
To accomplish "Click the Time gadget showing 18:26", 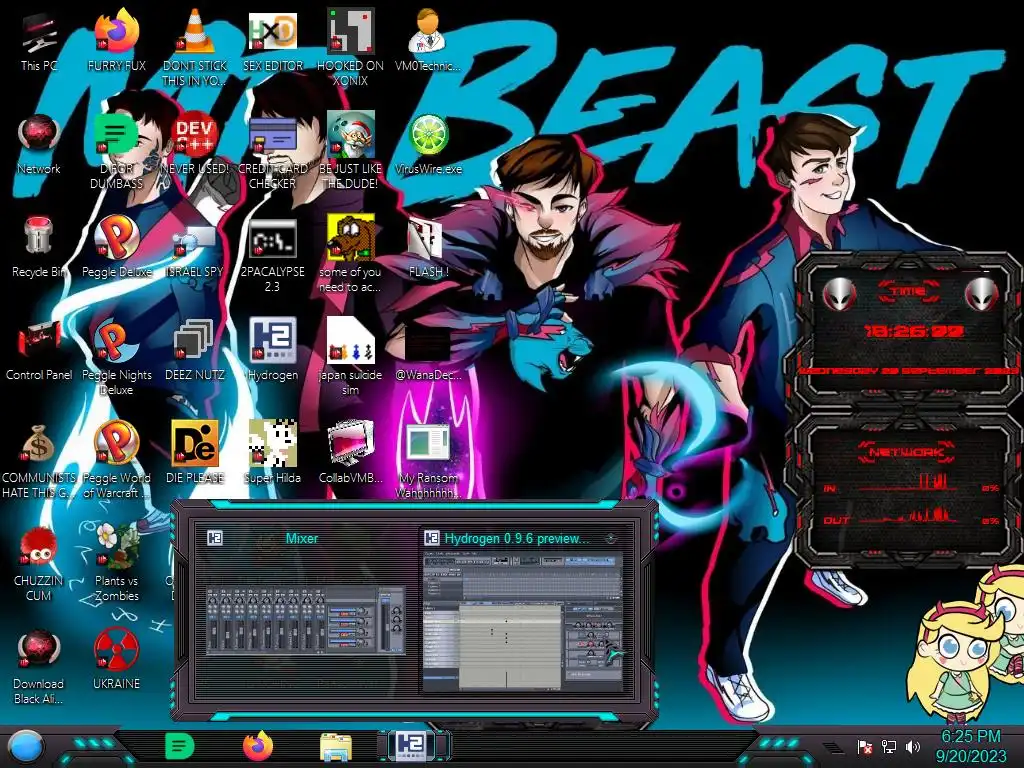I will click(908, 332).
